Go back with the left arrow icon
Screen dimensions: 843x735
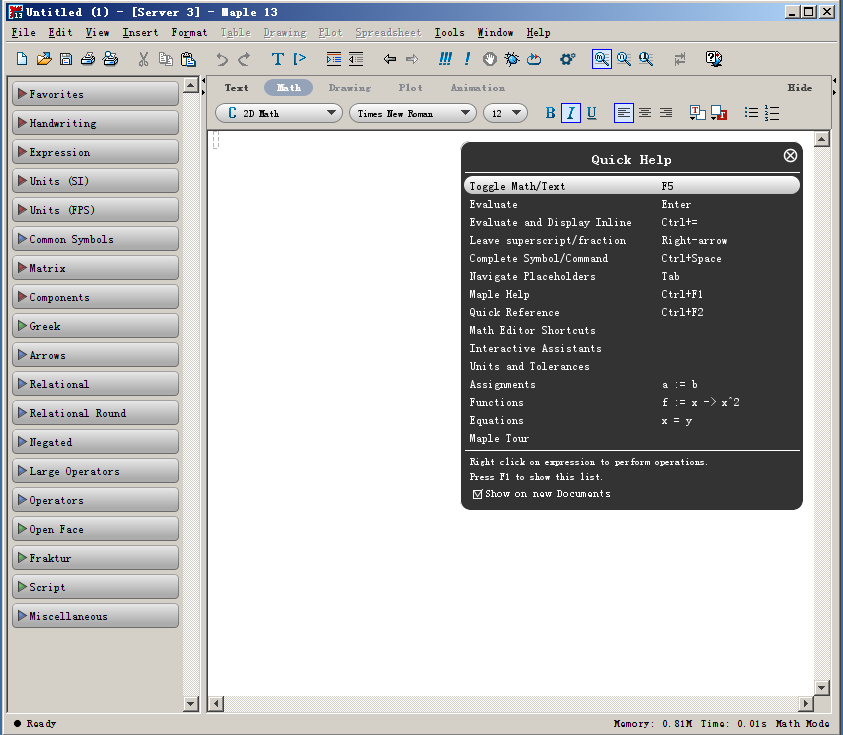pyautogui.click(x=390, y=59)
